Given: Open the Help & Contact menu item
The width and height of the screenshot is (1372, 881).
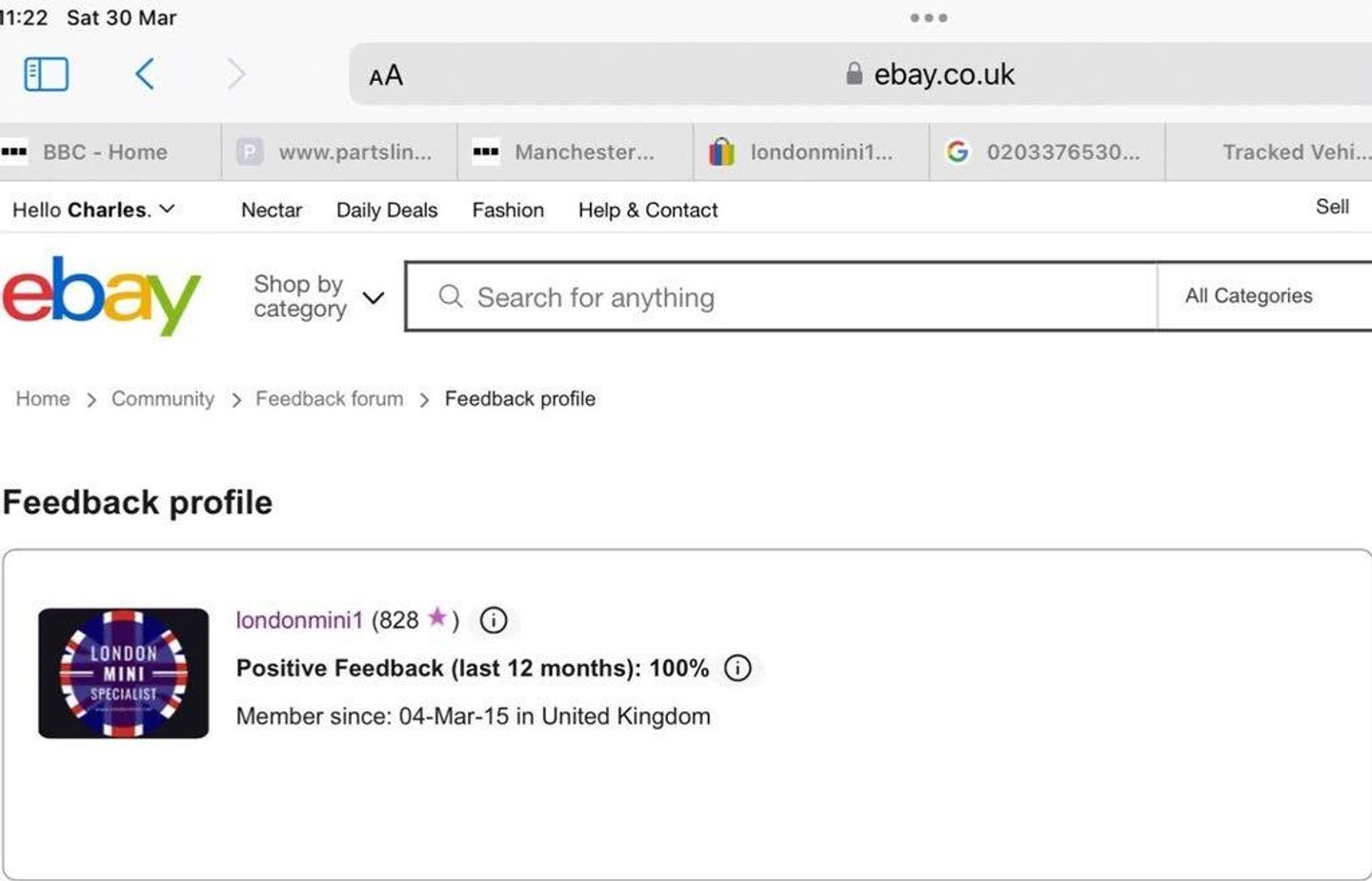Looking at the screenshot, I should pyautogui.click(x=648, y=210).
